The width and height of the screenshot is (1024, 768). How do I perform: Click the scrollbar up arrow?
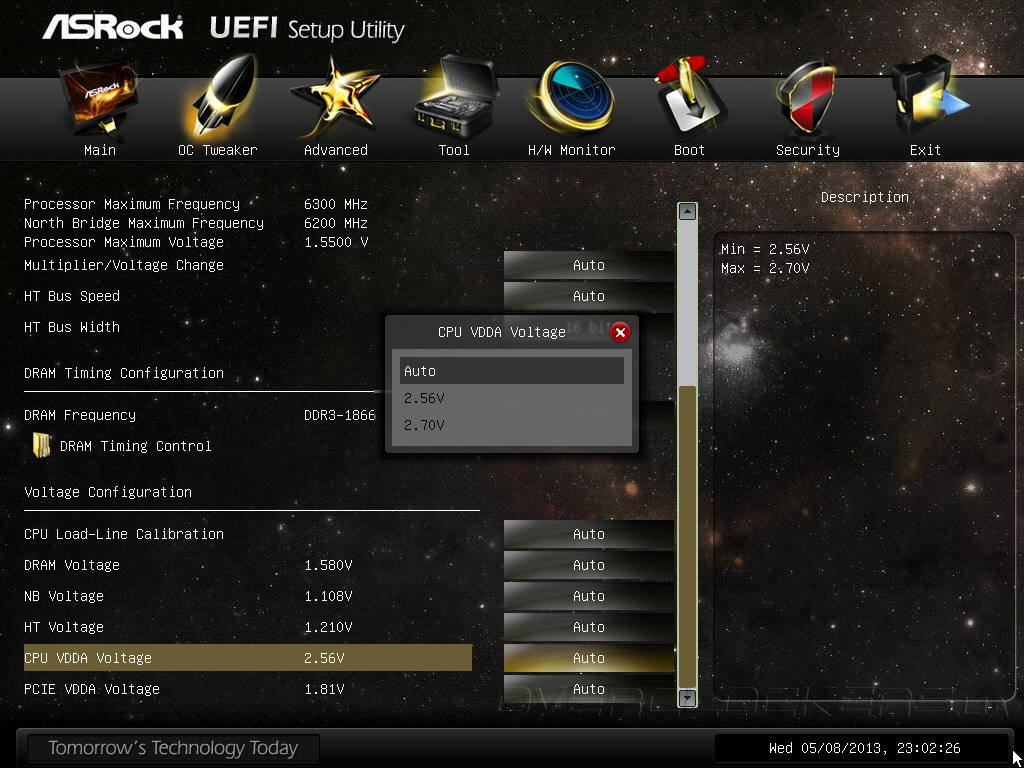click(687, 212)
